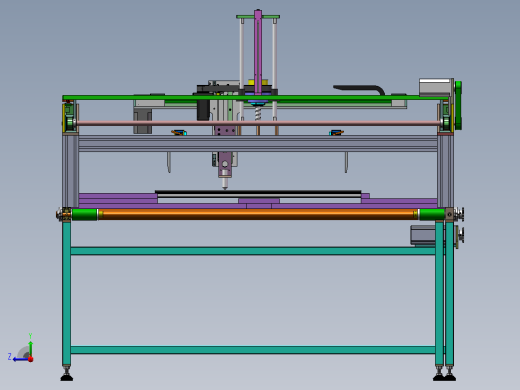This screenshot has width=520, height=390.
Task: Select the black curved cable handle
Action: [x=359, y=89]
